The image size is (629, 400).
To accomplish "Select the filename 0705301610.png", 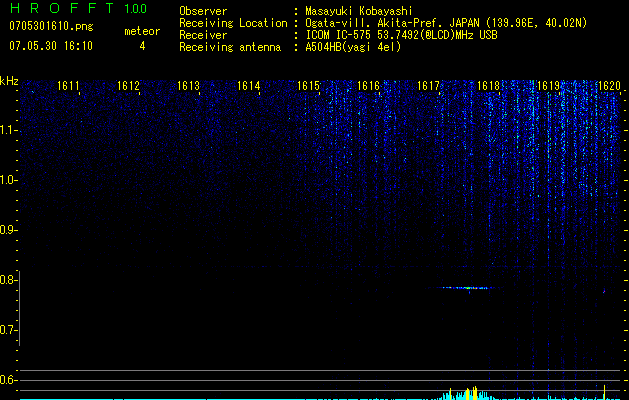I will click(51, 27).
